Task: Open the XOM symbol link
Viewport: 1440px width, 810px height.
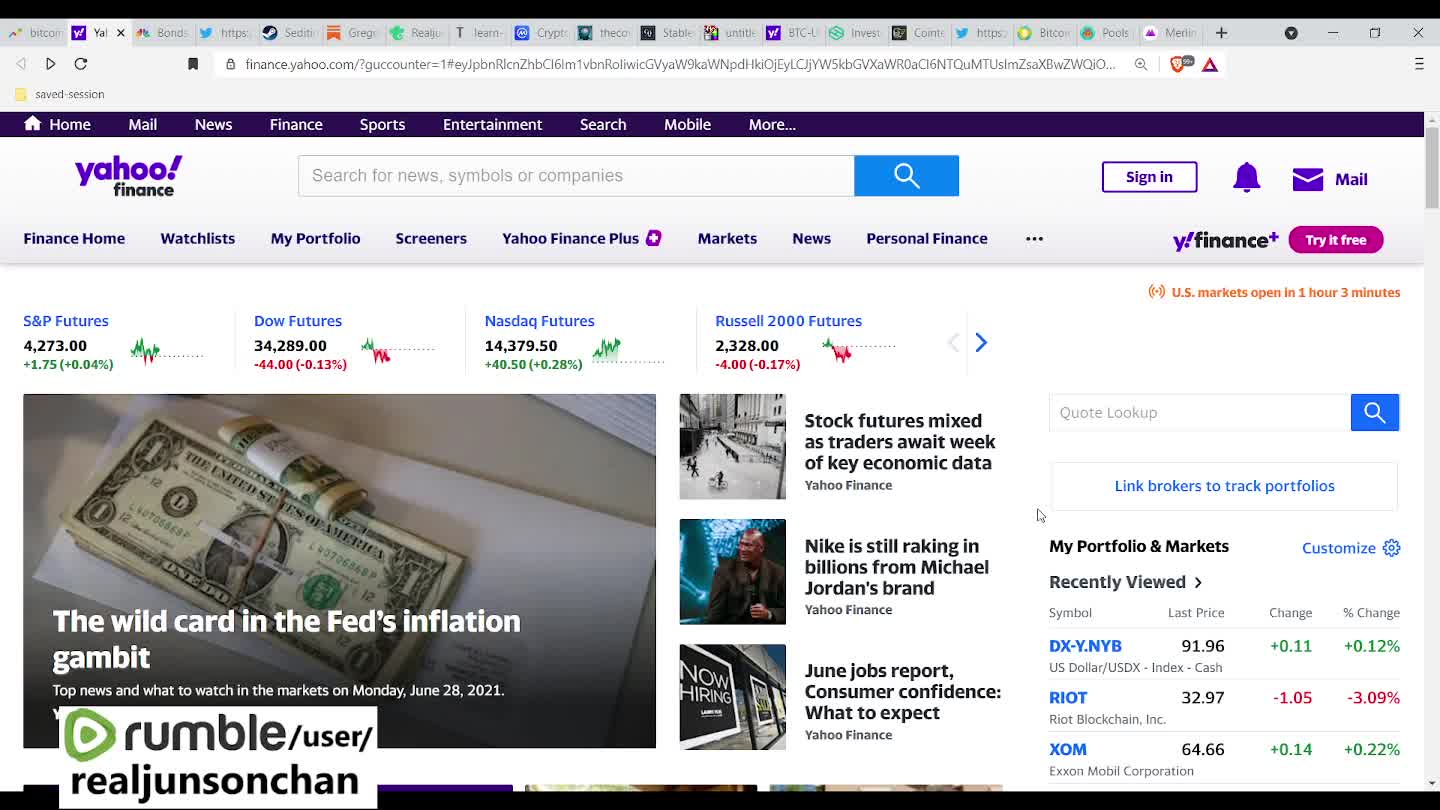Action: (1067, 749)
